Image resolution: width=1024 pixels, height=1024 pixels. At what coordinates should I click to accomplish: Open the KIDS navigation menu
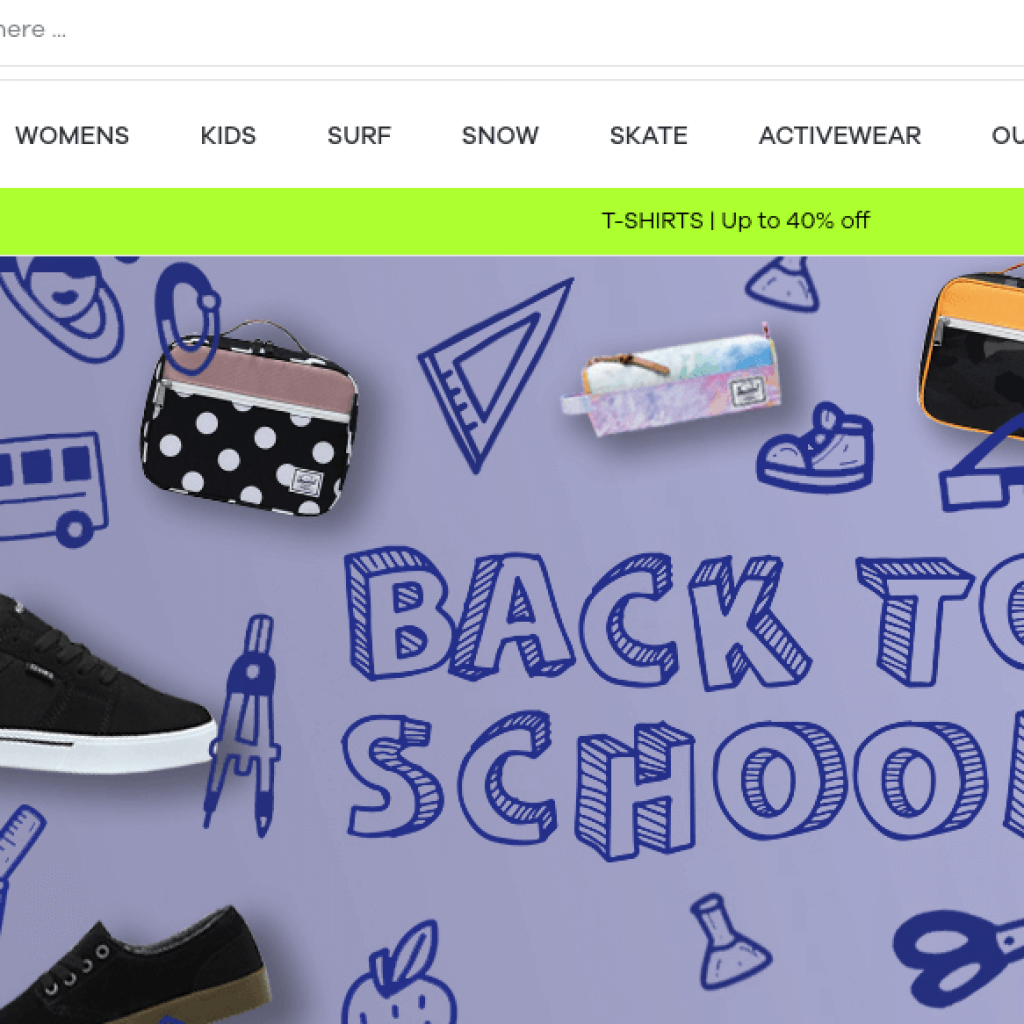coord(228,136)
